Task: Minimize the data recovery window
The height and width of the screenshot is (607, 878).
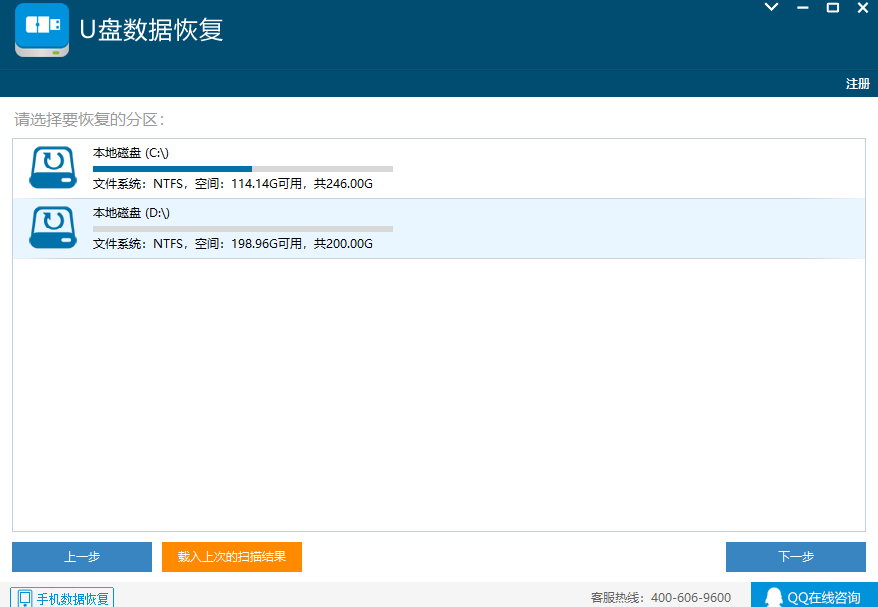Action: point(801,7)
